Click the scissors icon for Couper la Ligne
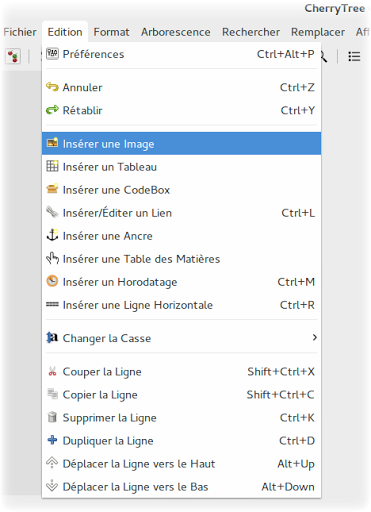Image resolution: width=371 pixels, height=512 pixels. (x=52, y=371)
